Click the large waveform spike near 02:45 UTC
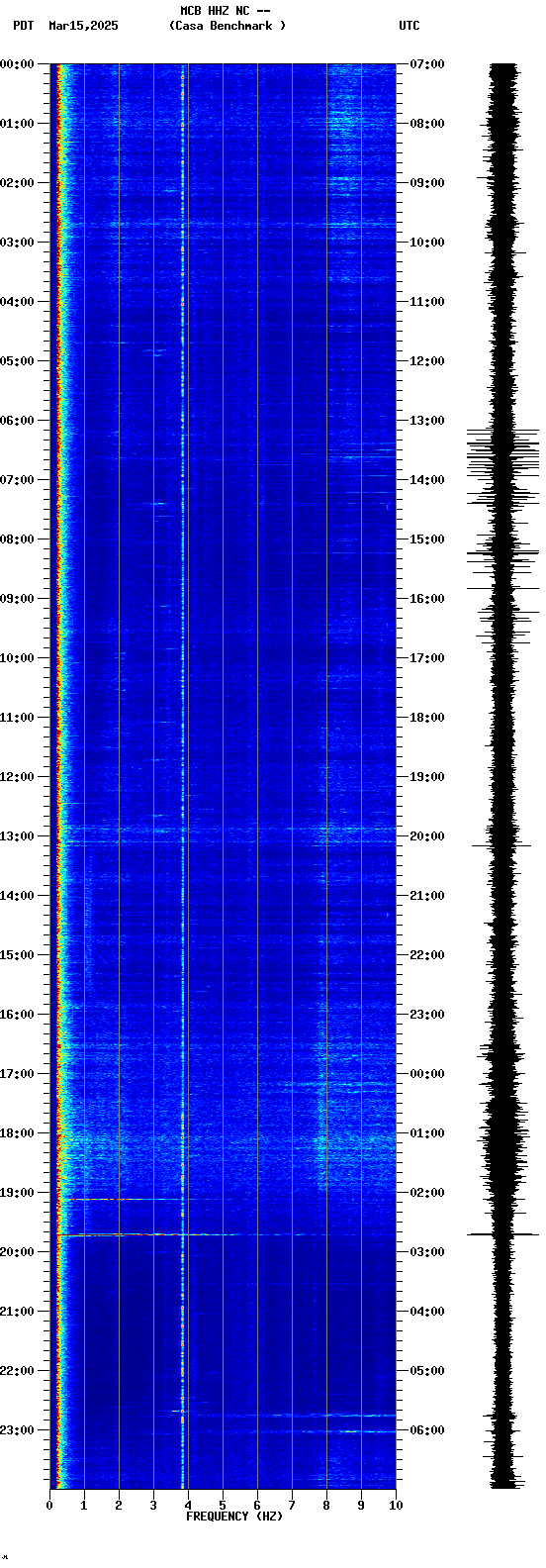546x1568 pixels. click(x=503, y=1234)
